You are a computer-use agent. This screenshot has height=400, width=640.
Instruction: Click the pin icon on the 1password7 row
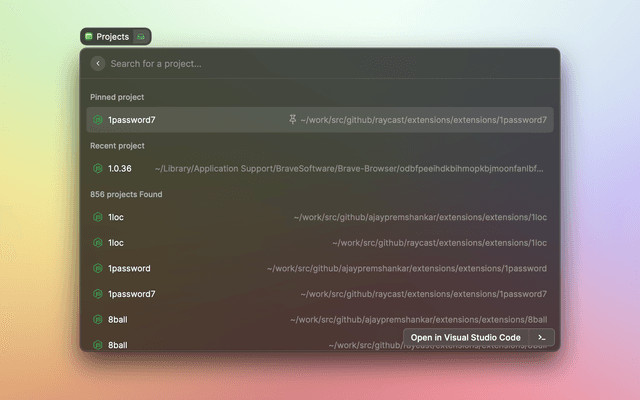(292, 120)
